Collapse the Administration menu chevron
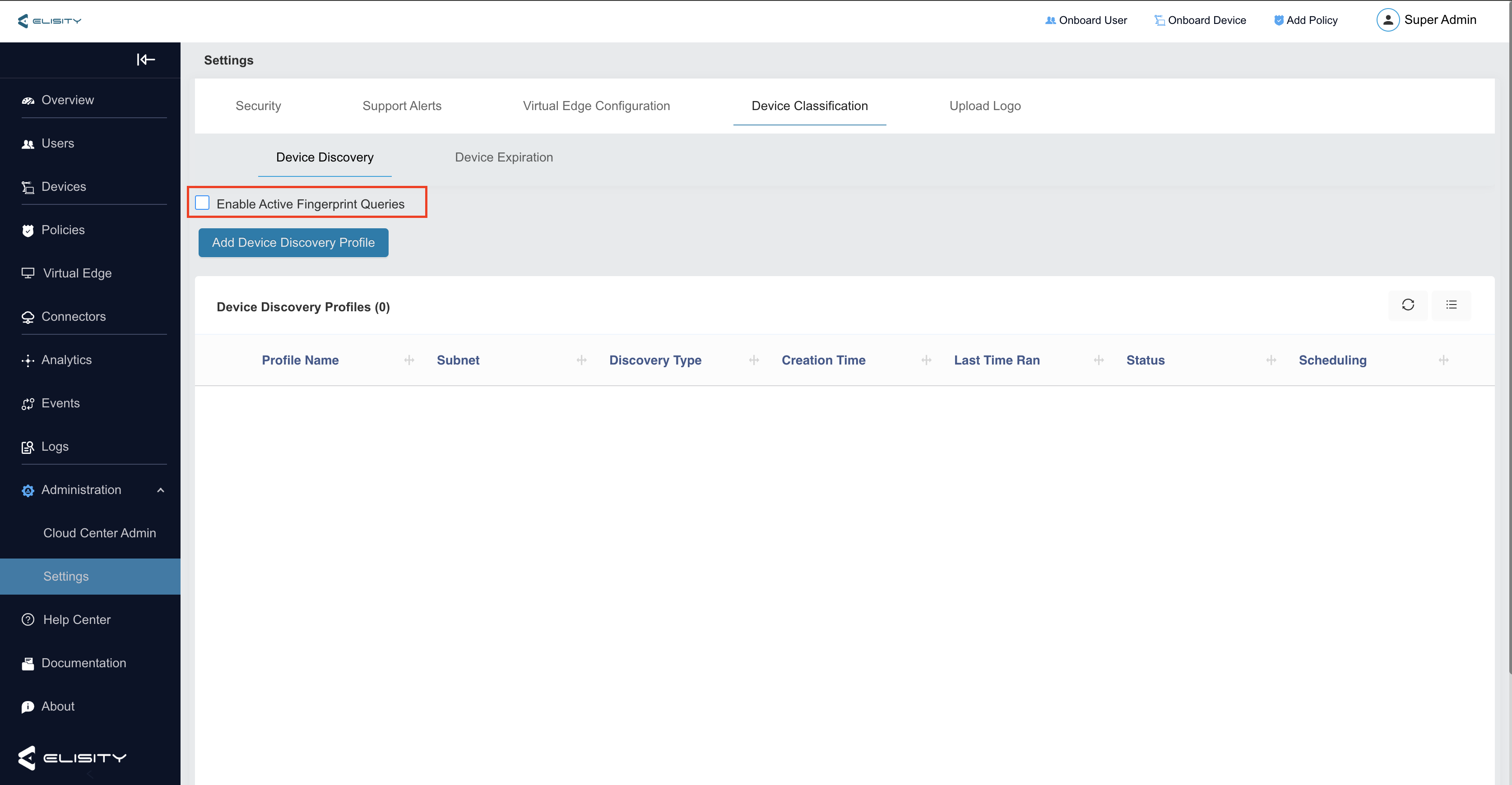This screenshot has width=1512, height=785. pyautogui.click(x=160, y=490)
